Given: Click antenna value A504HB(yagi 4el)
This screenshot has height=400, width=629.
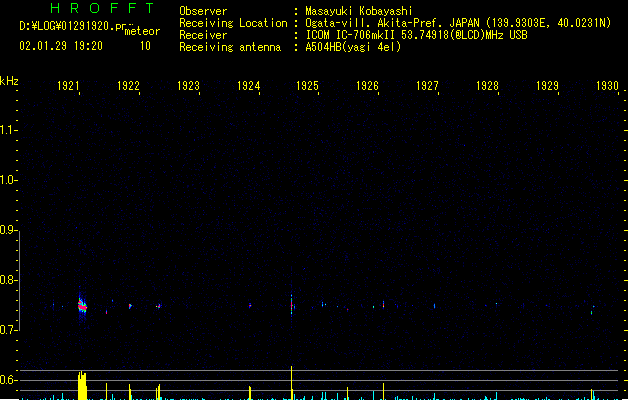Looking at the screenshot, I should pos(353,47).
